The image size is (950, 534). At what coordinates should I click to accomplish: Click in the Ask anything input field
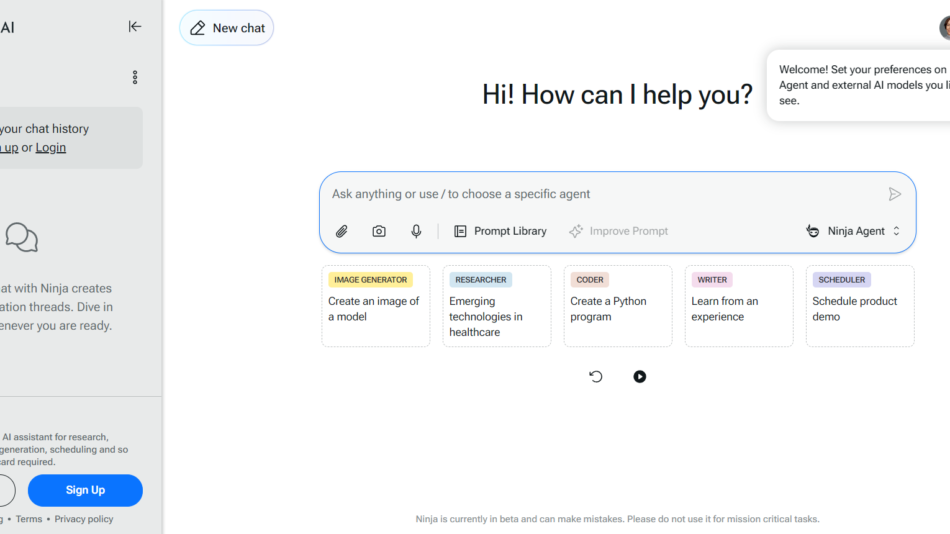(x=600, y=194)
